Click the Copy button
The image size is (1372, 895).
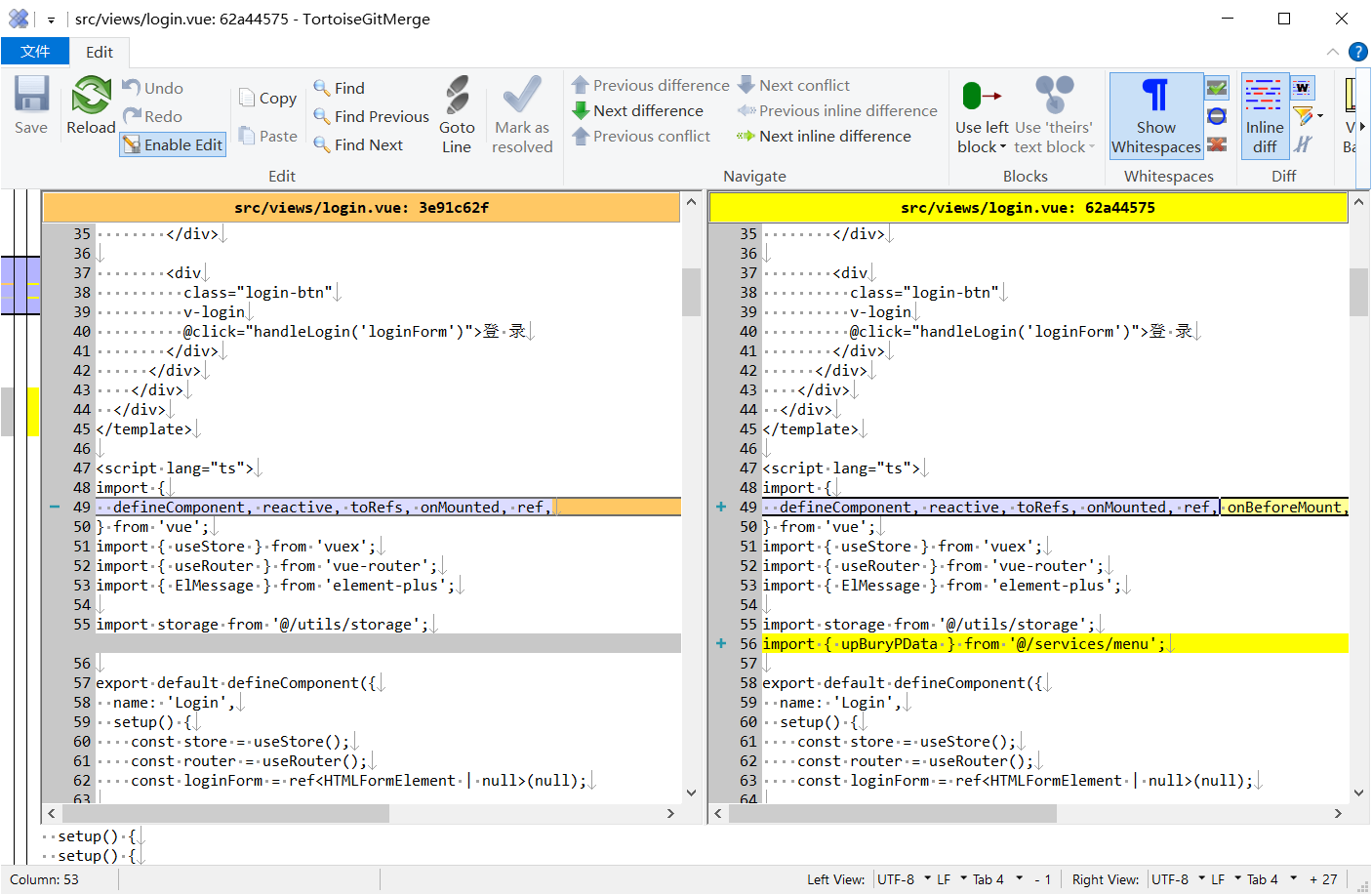click(267, 98)
